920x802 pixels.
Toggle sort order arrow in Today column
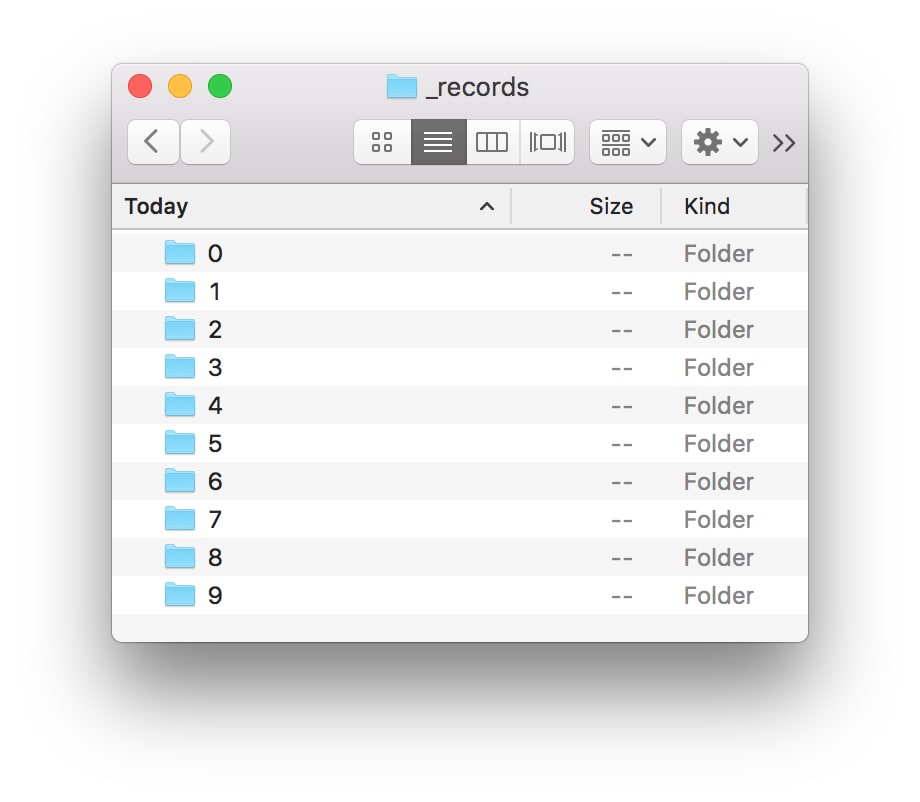pos(486,207)
